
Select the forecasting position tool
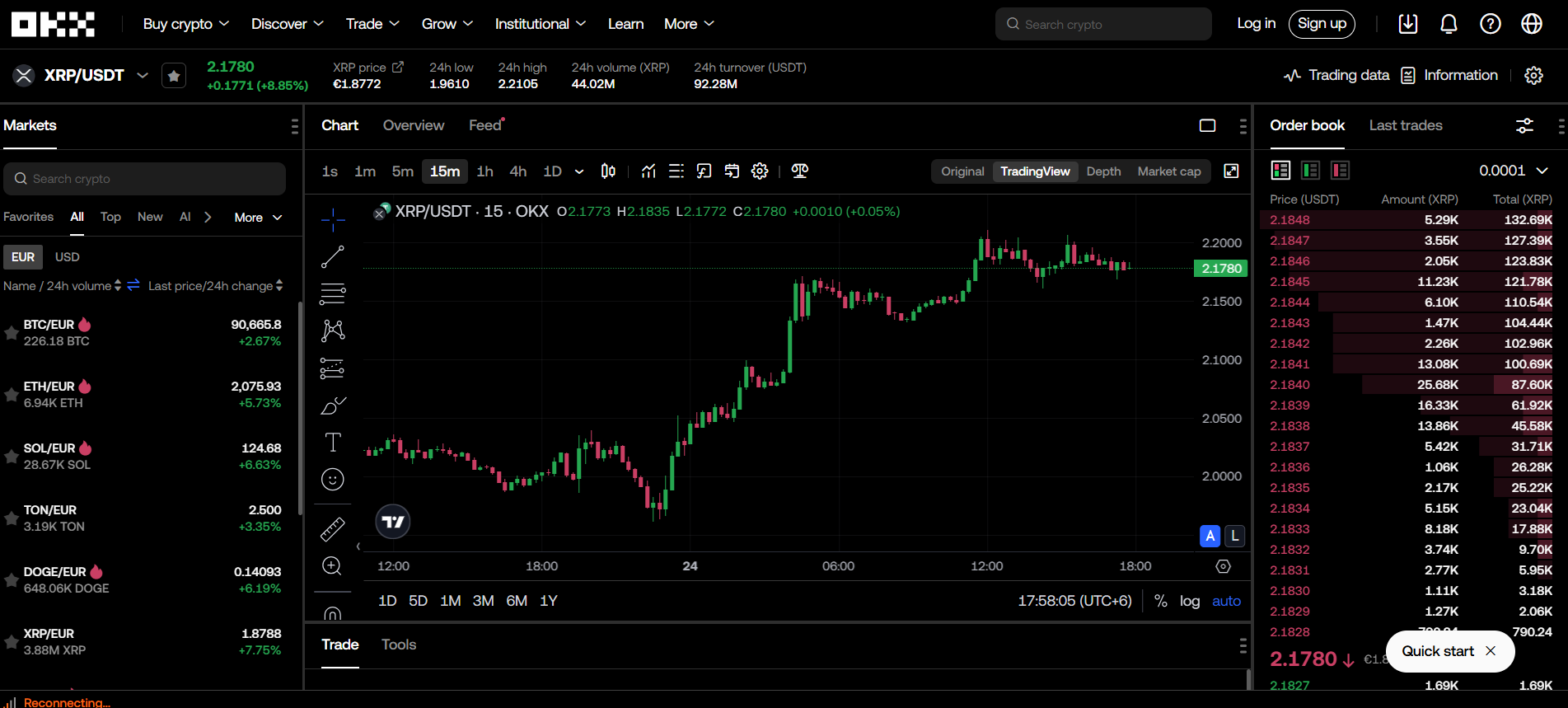click(333, 368)
